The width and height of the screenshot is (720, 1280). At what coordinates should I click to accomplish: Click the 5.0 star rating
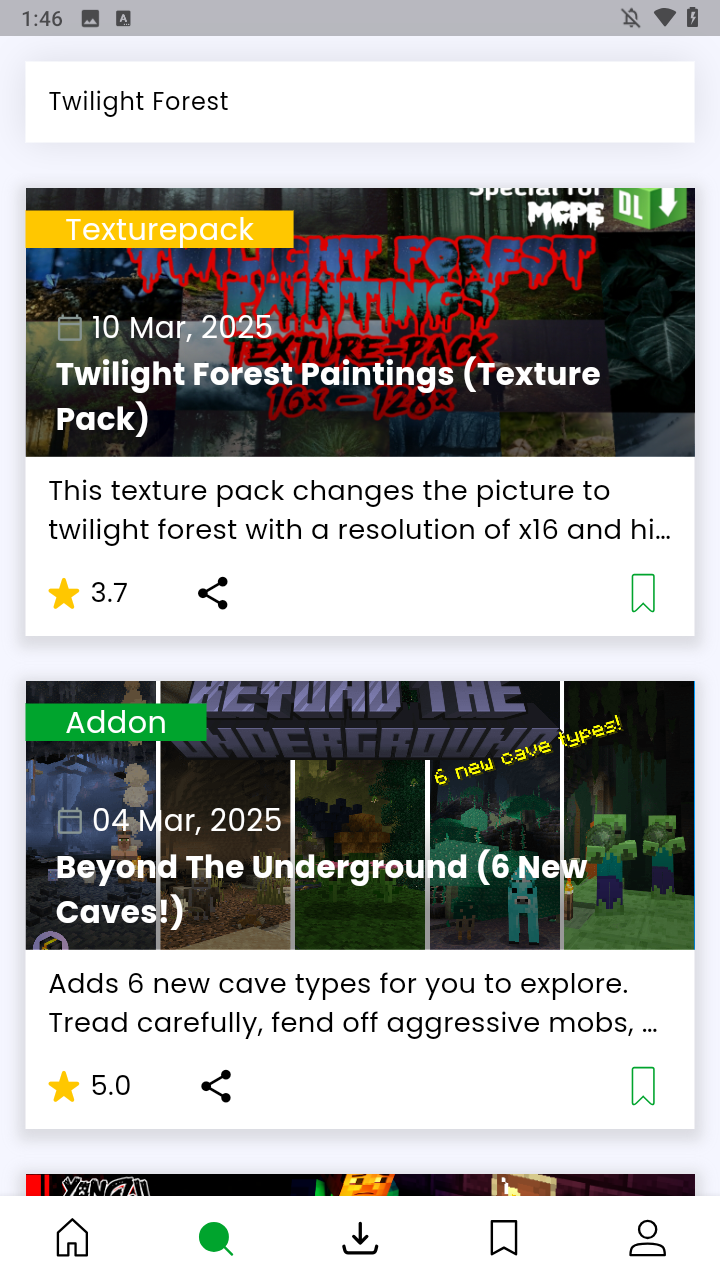coord(89,1086)
